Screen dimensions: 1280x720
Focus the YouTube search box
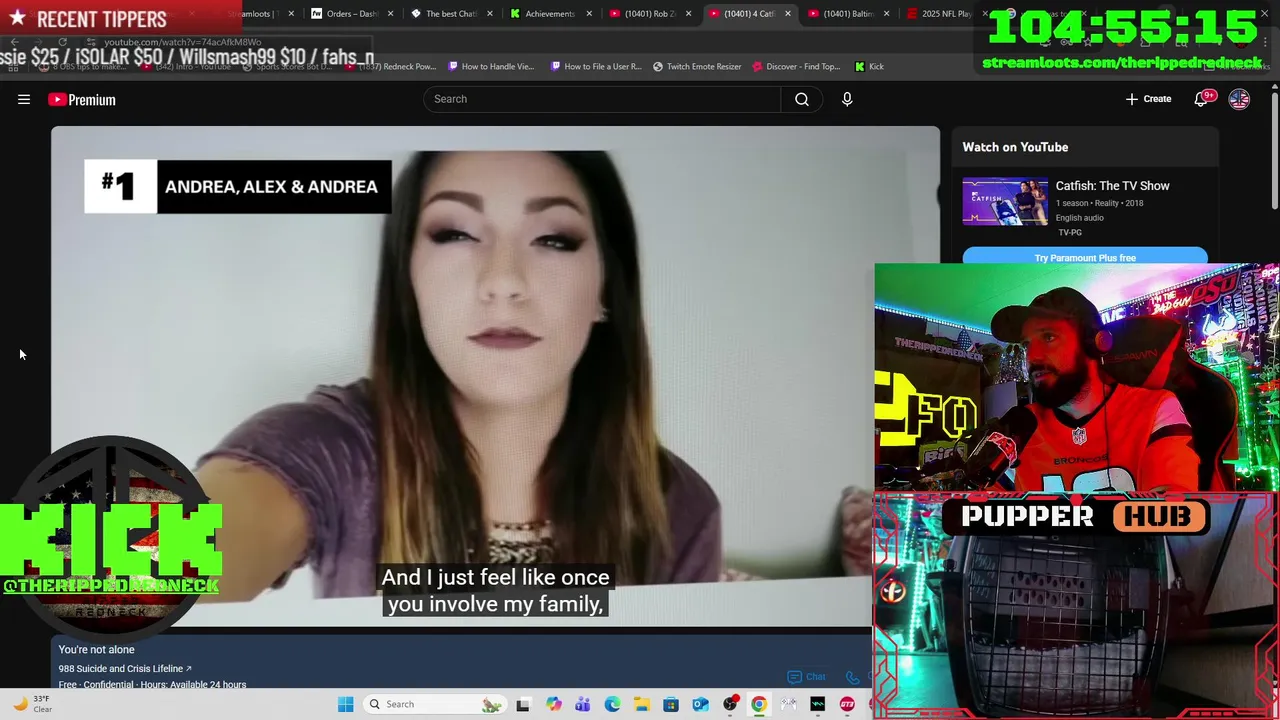pos(602,99)
